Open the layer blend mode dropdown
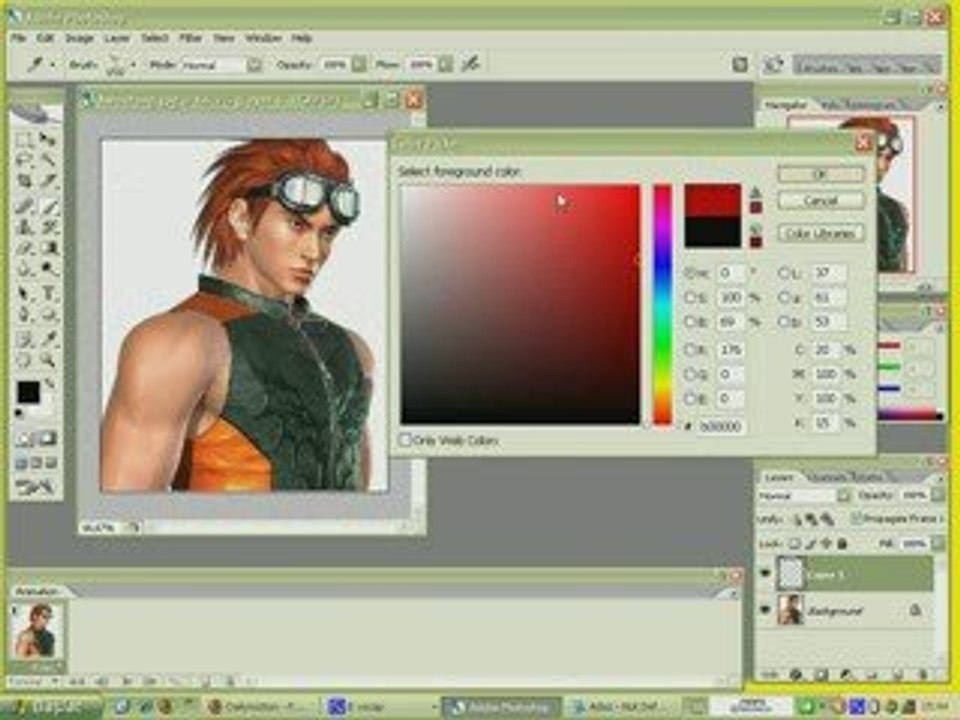The width and height of the screenshot is (960, 720). (843, 495)
